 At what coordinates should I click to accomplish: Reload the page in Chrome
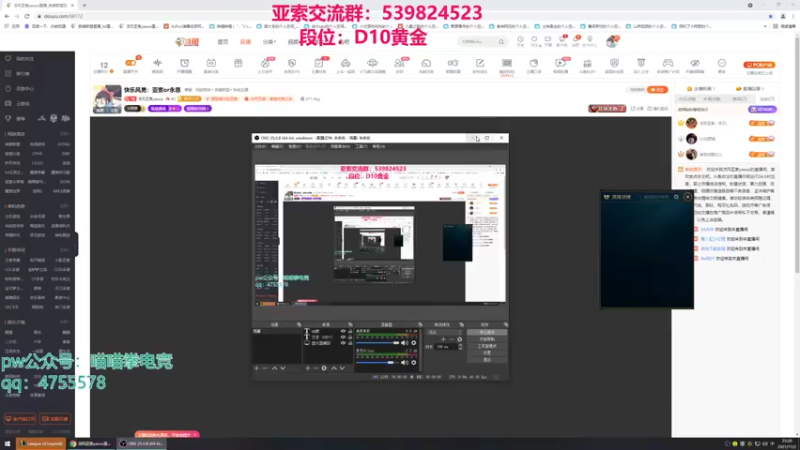tap(27, 16)
